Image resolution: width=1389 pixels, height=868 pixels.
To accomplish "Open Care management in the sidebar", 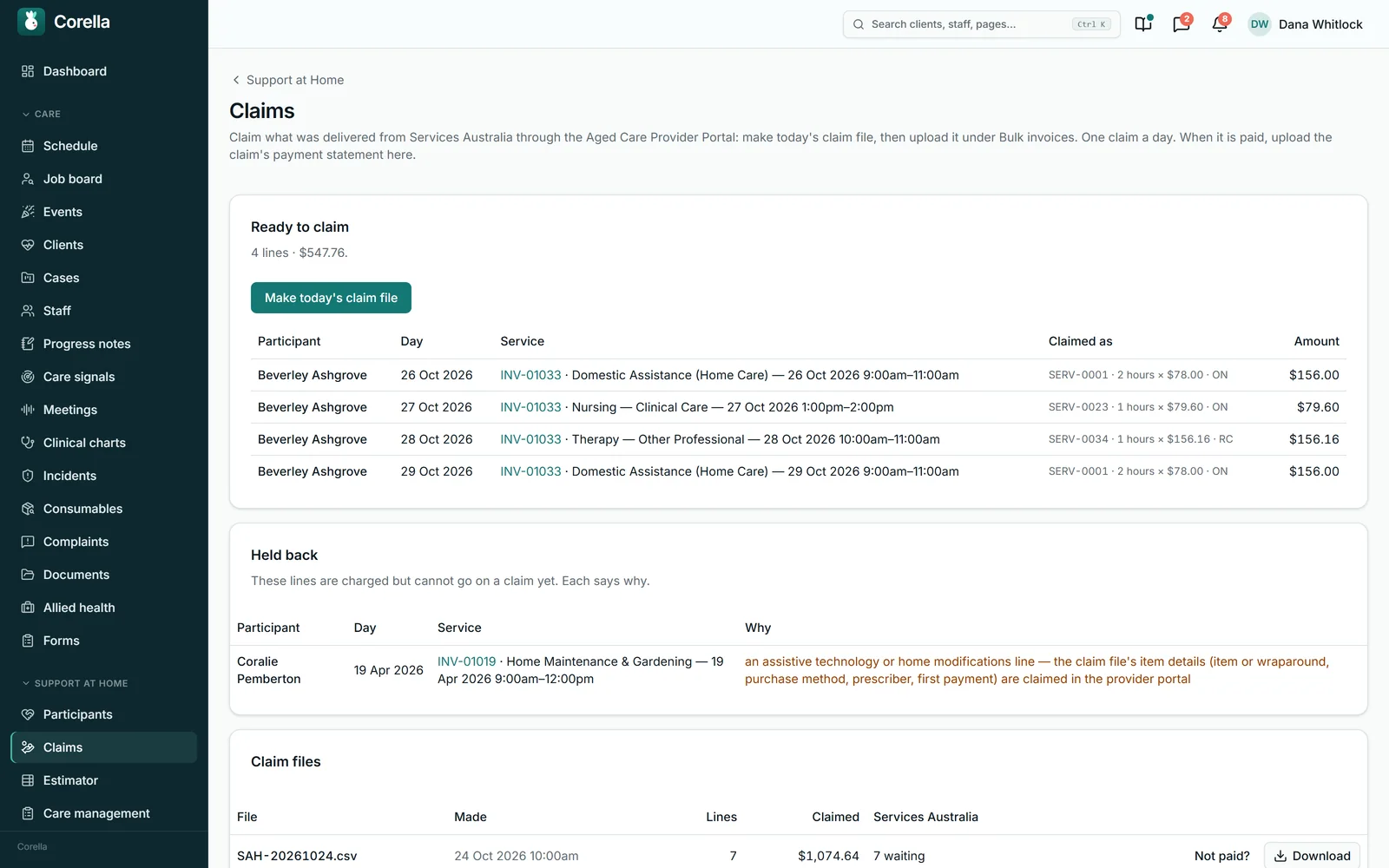I will click(103, 813).
